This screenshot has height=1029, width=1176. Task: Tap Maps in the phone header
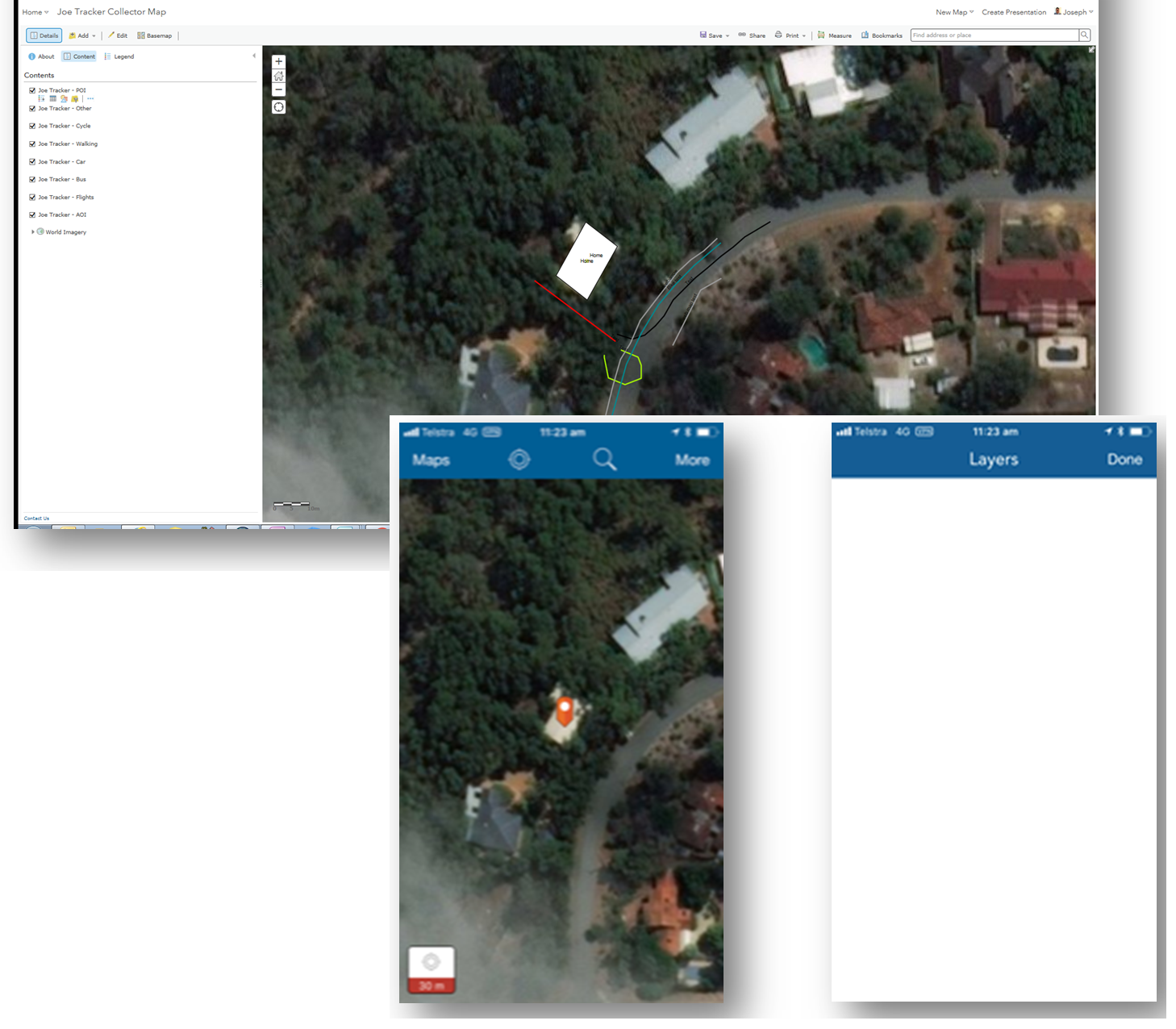click(431, 460)
